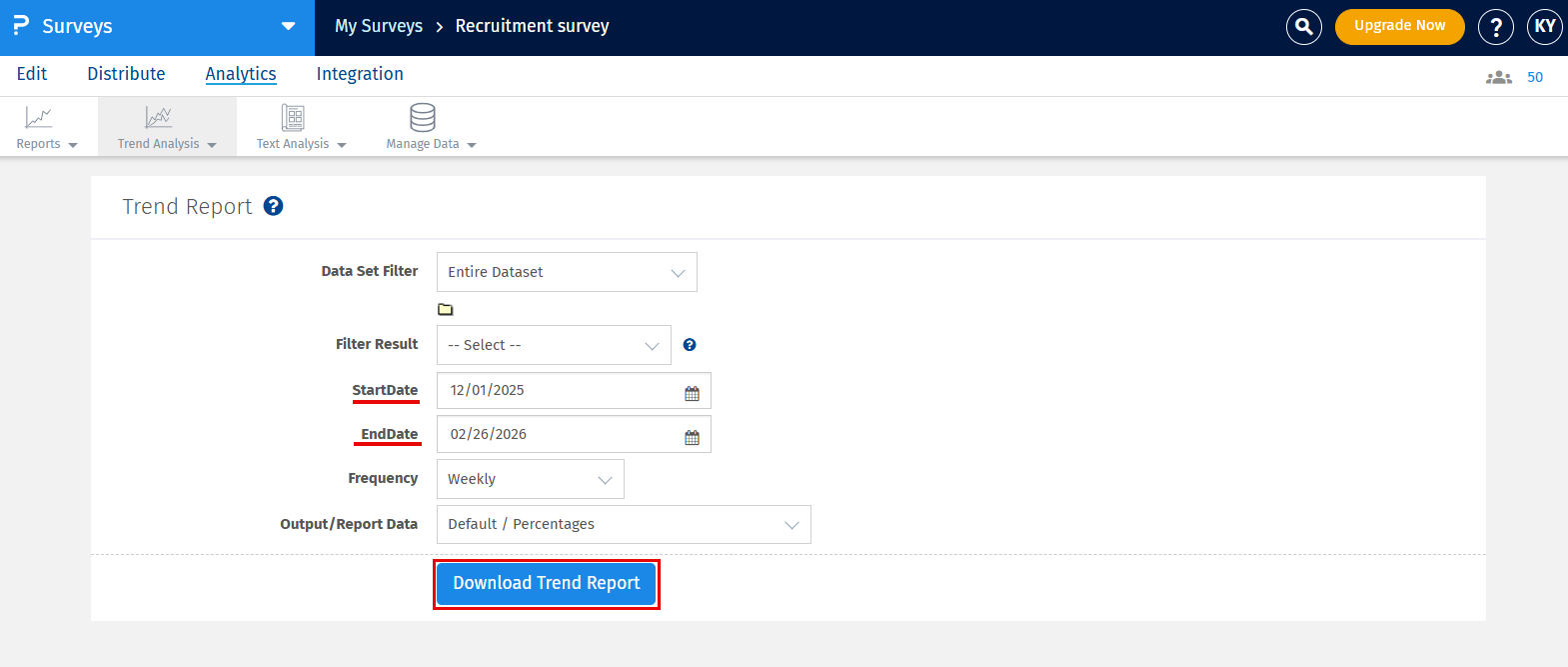Open the StartDate calendar picker icon
The width and height of the screenshot is (1568, 667).
[x=692, y=393]
